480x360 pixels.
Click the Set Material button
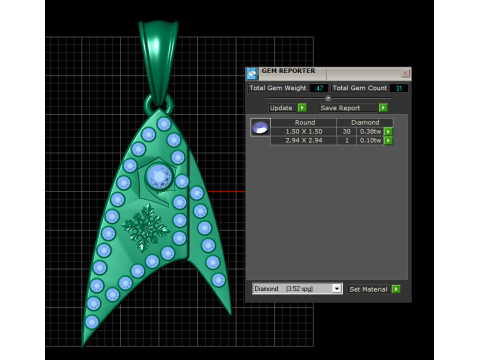[369, 289]
